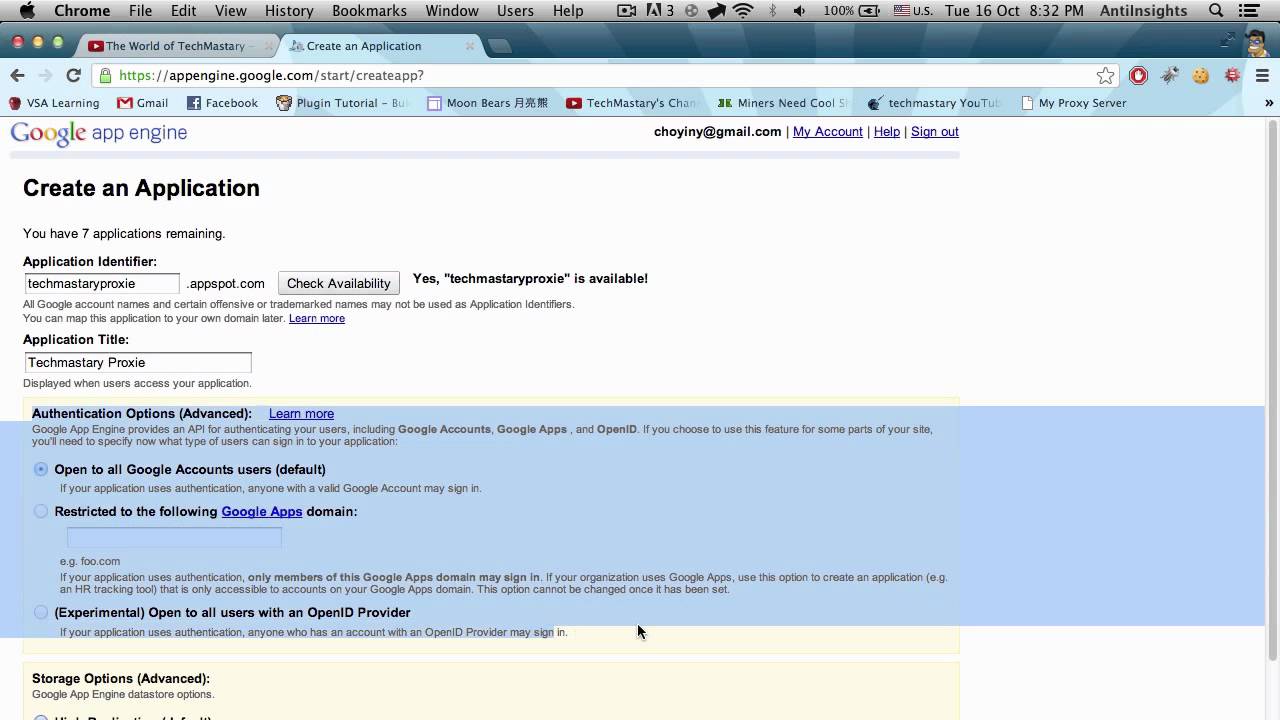
Task: Show hidden bookmarks with the double chevron
Action: pyautogui.click(x=1269, y=103)
